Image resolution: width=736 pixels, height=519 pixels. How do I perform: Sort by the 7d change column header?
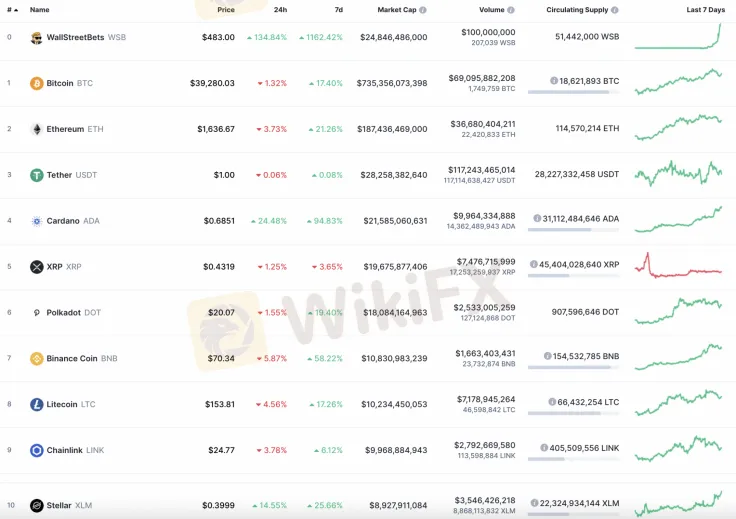tap(338, 10)
